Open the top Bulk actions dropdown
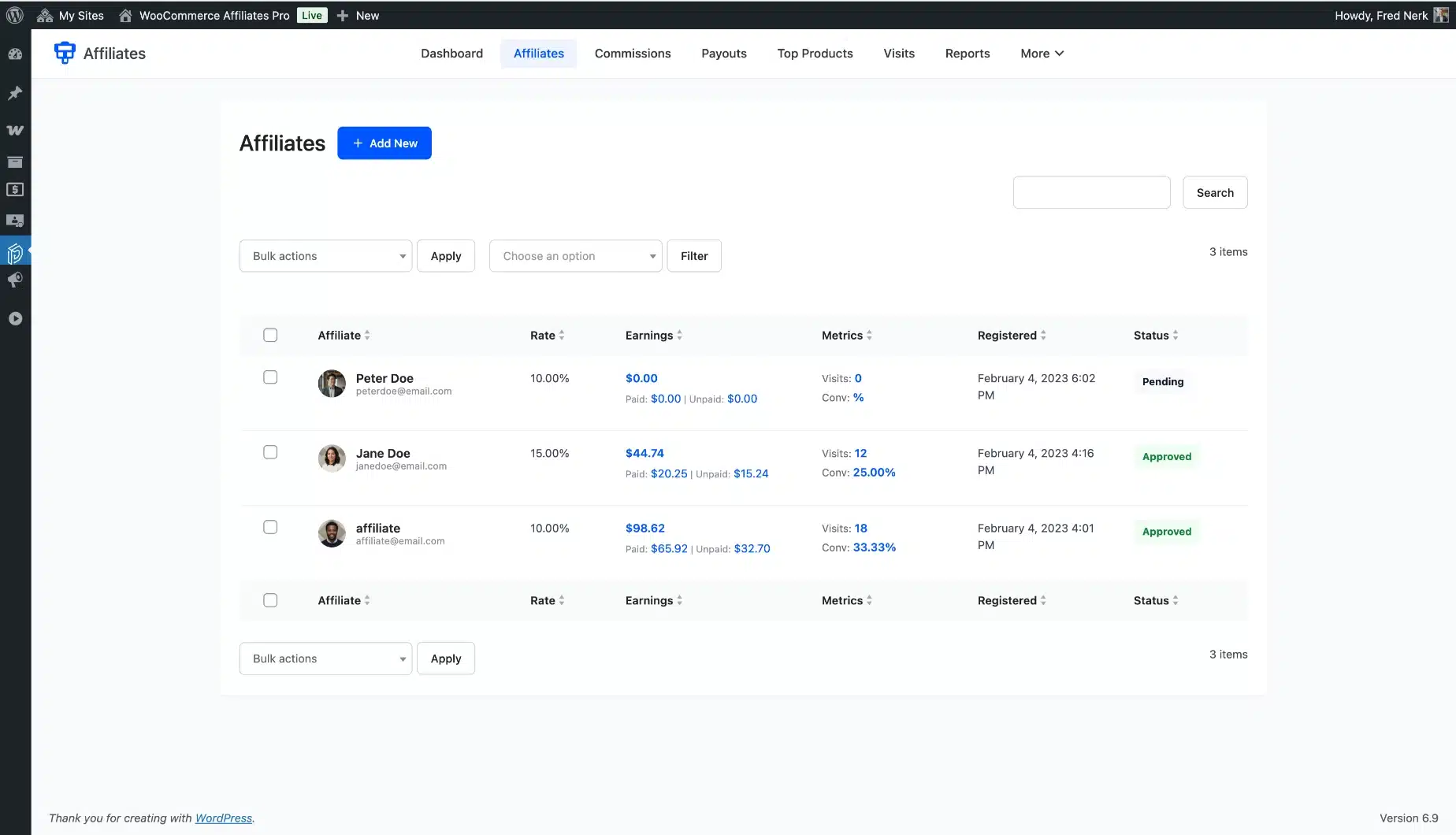 click(325, 256)
